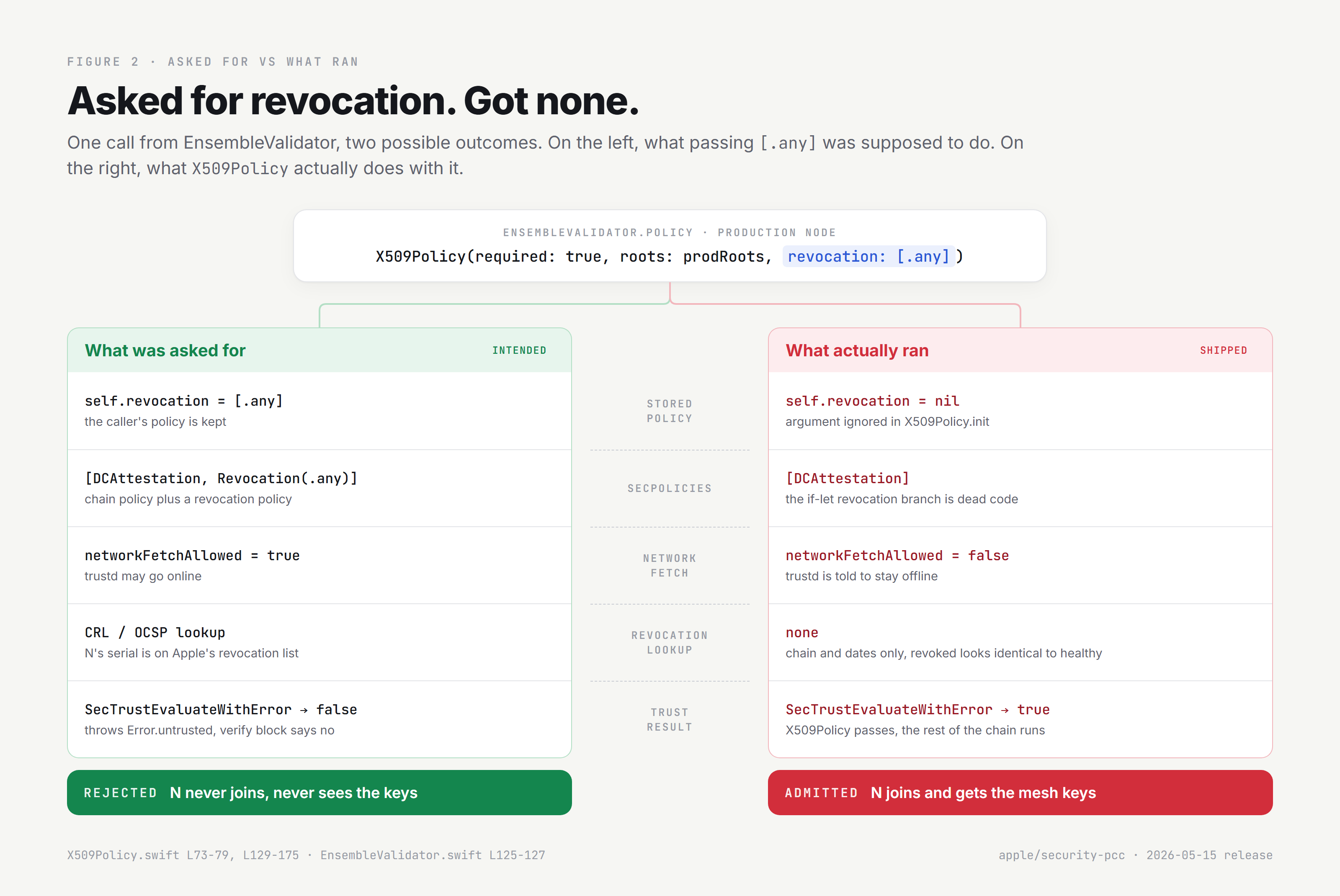The width and height of the screenshot is (1340, 896).
Task: Select 'CRL / OCSP lookup' line
Action: click(x=155, y=633)
